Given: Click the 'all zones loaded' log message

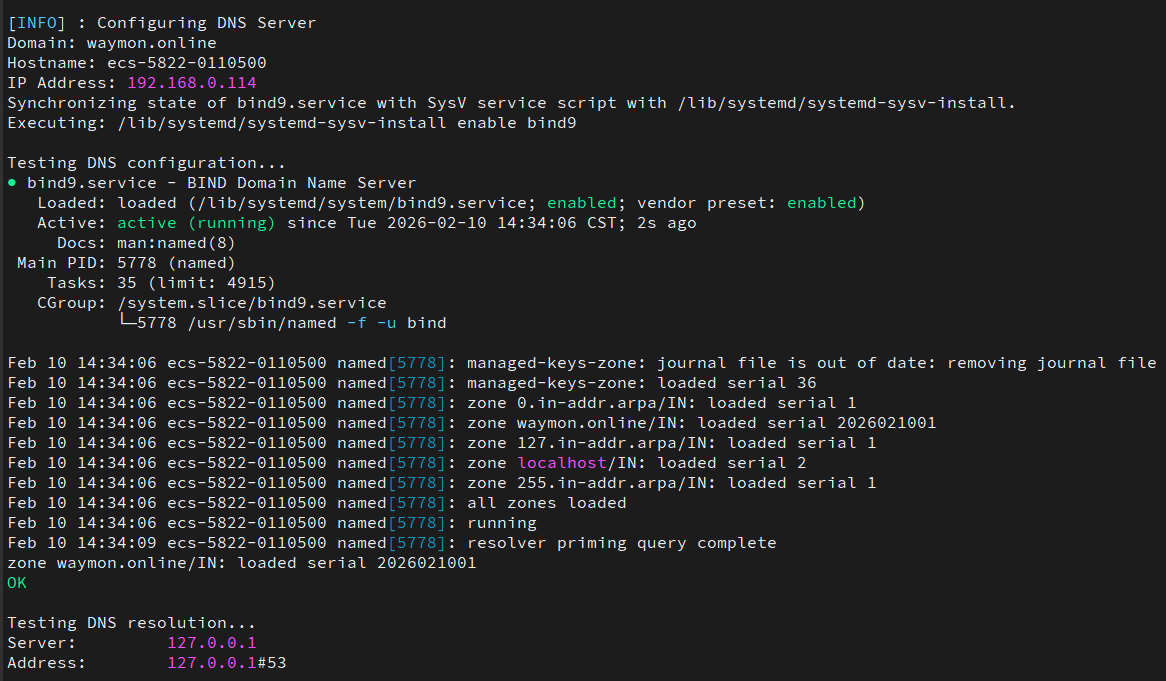Looking at the screenshot, I should click(x=546, y=503).
